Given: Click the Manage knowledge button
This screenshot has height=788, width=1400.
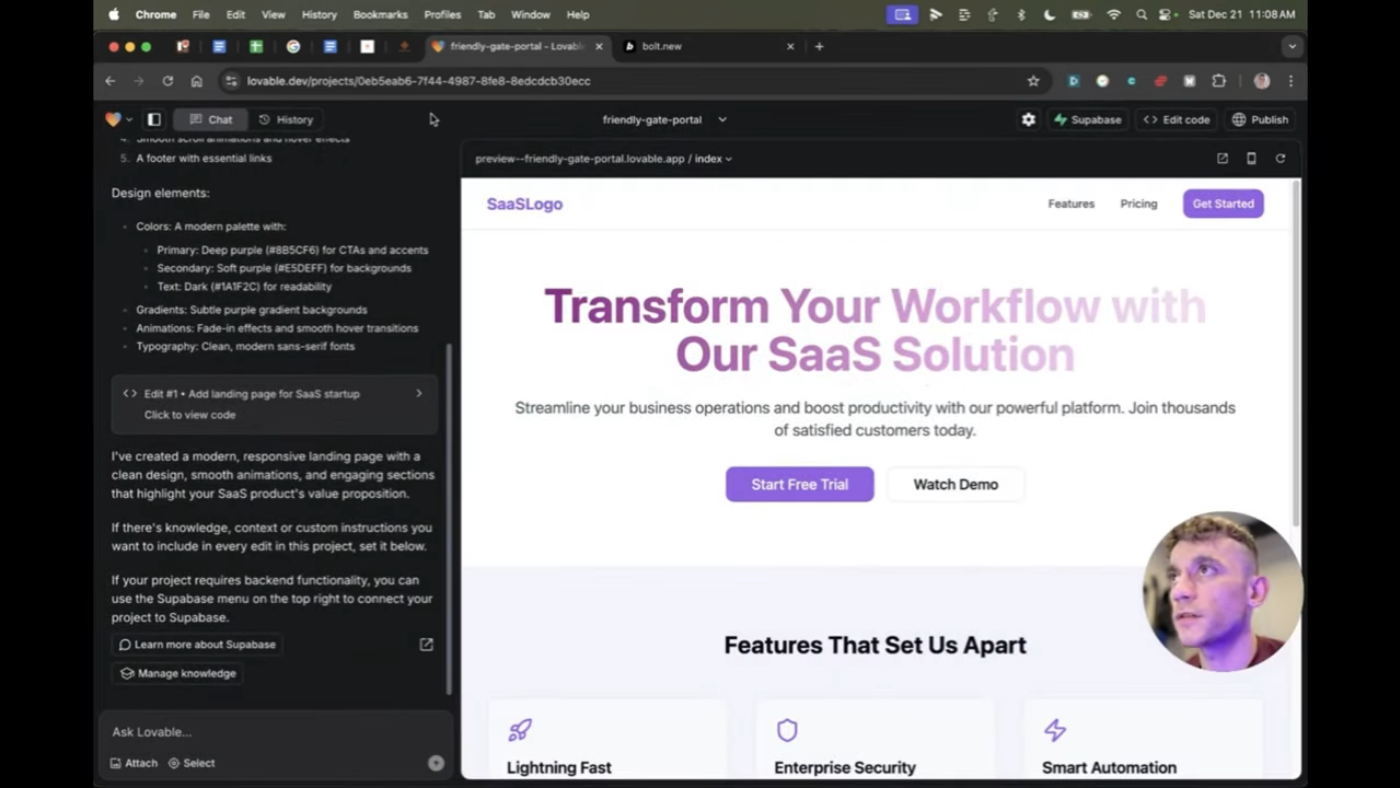Looking at the screenshot, I should pos(178,674).
